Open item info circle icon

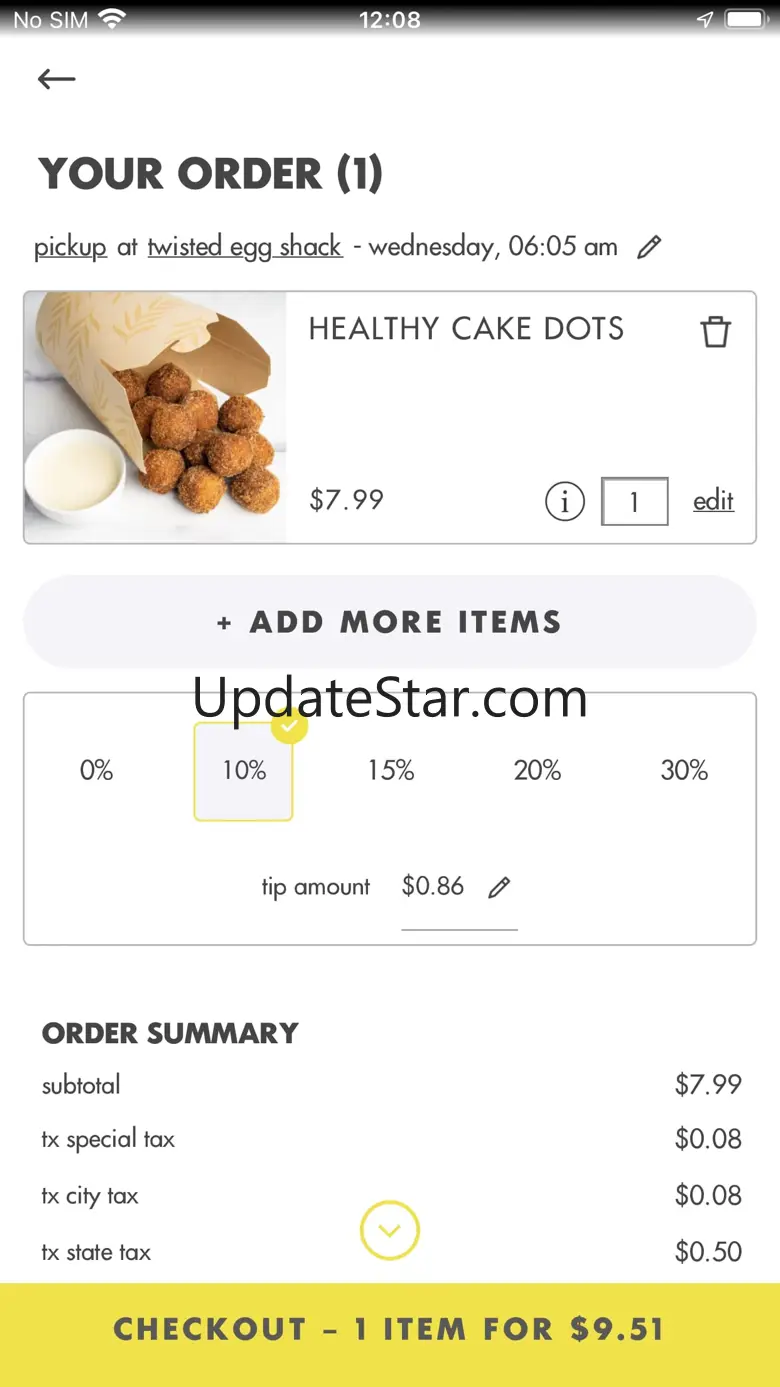(x=565, y=501)
